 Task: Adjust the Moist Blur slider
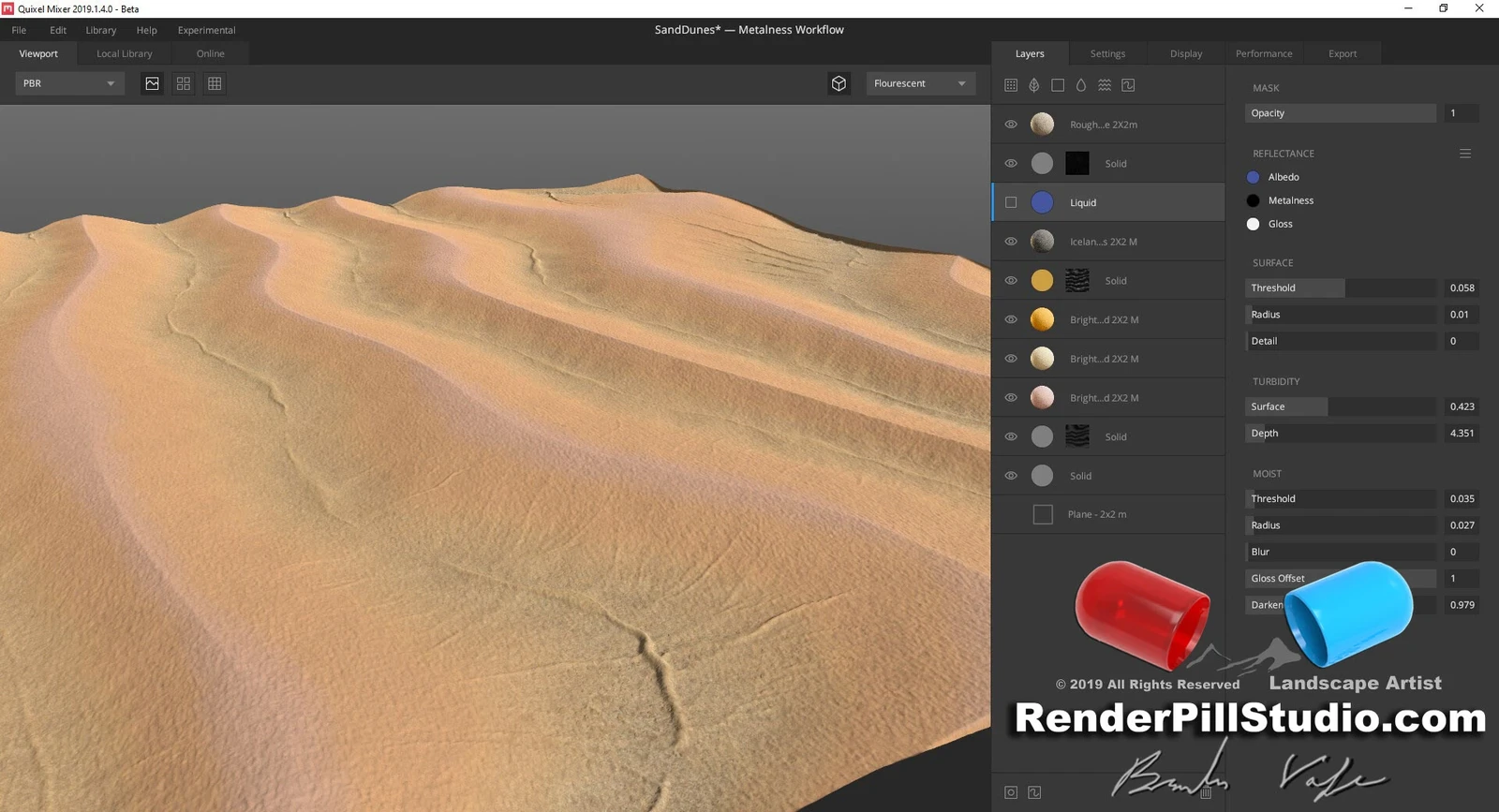pyautogui.click(x=1341, y=553)
